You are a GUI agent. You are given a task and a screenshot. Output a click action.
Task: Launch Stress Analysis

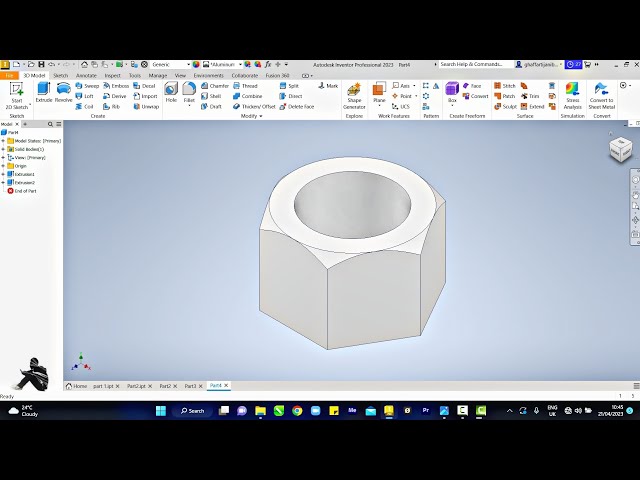pos(572,96)
